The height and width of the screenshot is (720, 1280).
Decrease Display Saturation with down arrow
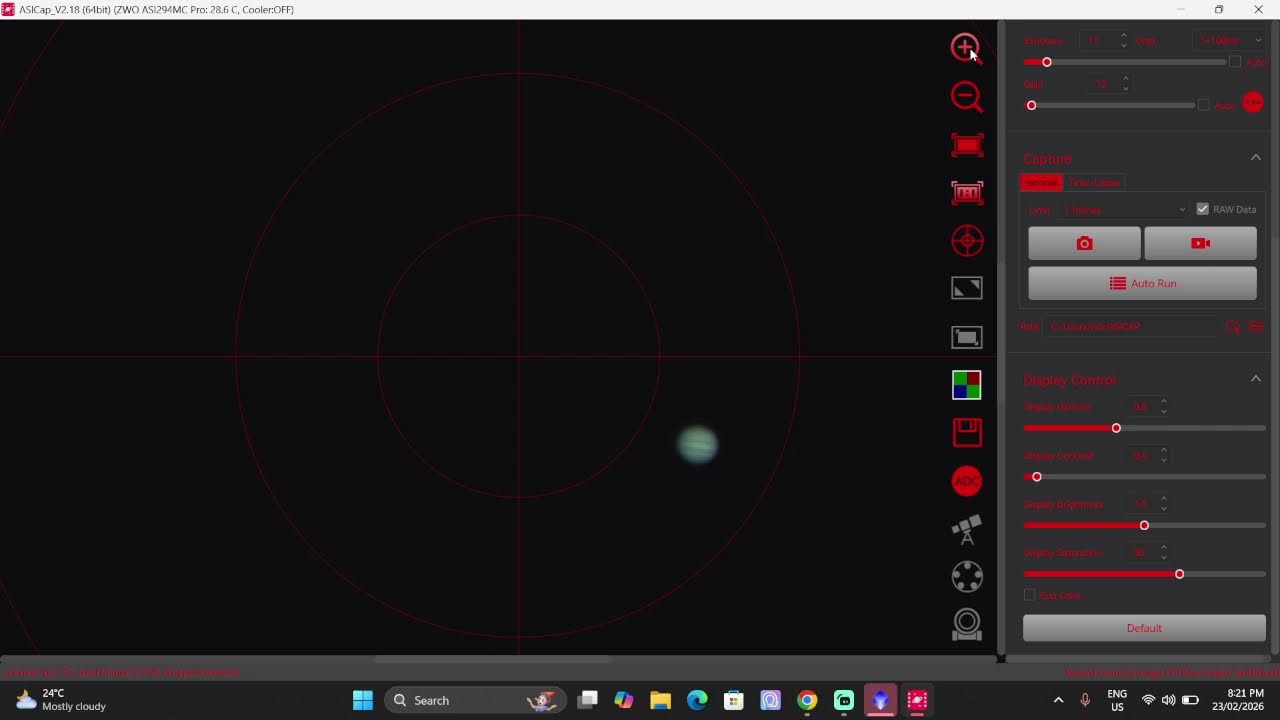pyautogui.click(x=1164, y=558)
